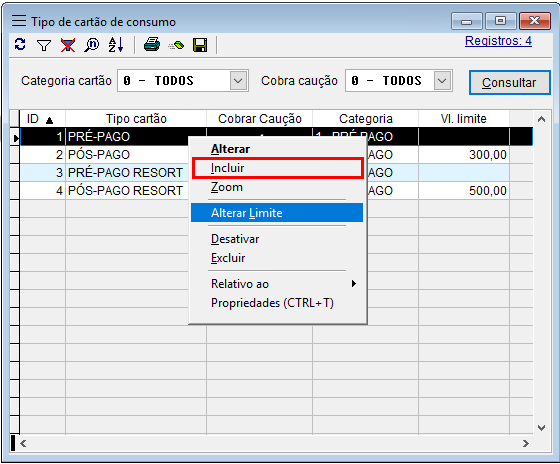
Task: Open the filter funnel icon
Action: point(44,45)
